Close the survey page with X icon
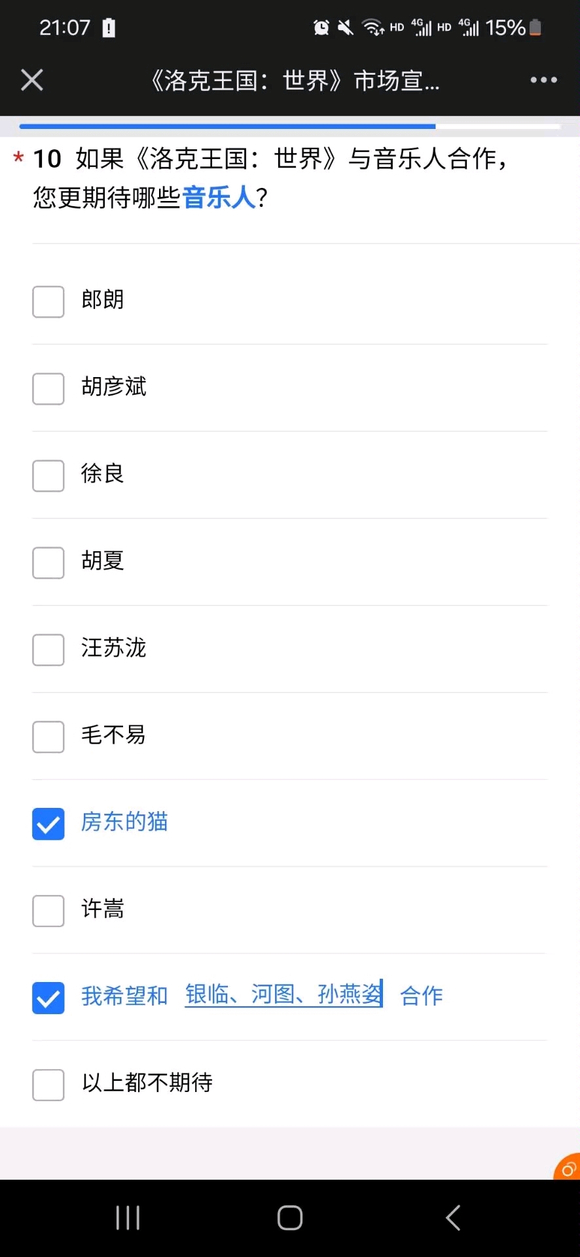580x1257 pixels. point(32,80)
